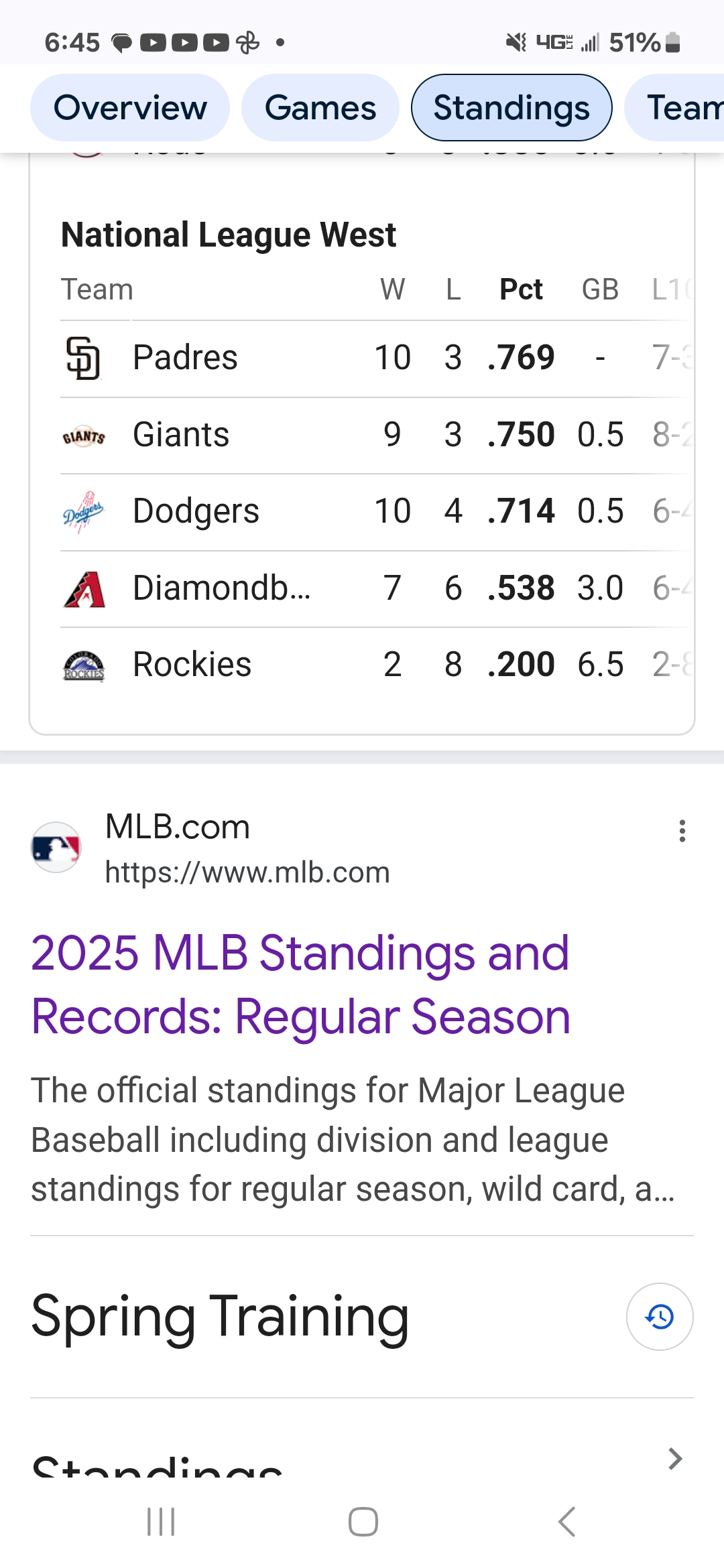Tap the Diamondbacks team logo

pos(84,589)
